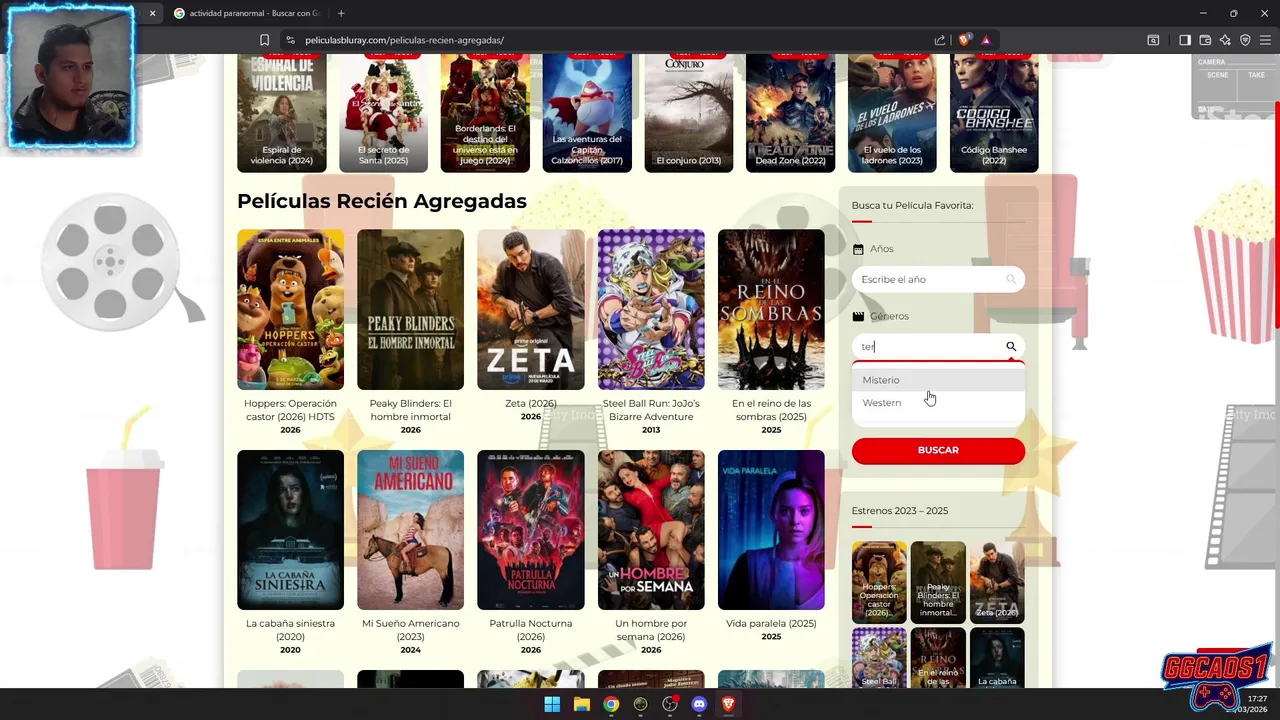Image resolution: width=1280 pixels, height=720 pixels.
Task: Open Espiral de violencia (2024) card
Action: (x=282, y=113)
